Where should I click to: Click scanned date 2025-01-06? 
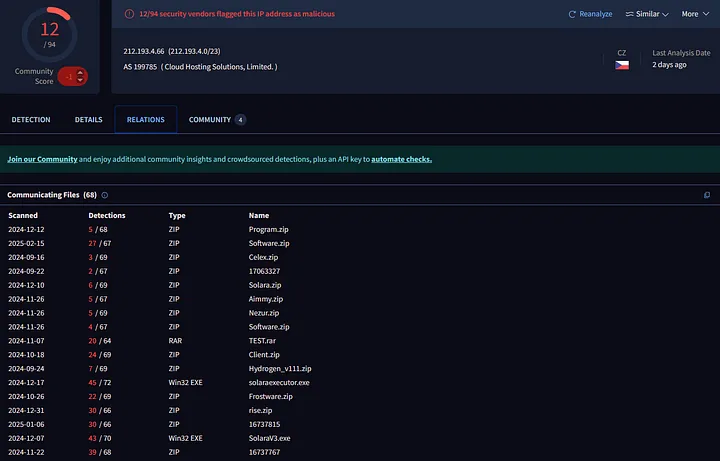[26, 424]
